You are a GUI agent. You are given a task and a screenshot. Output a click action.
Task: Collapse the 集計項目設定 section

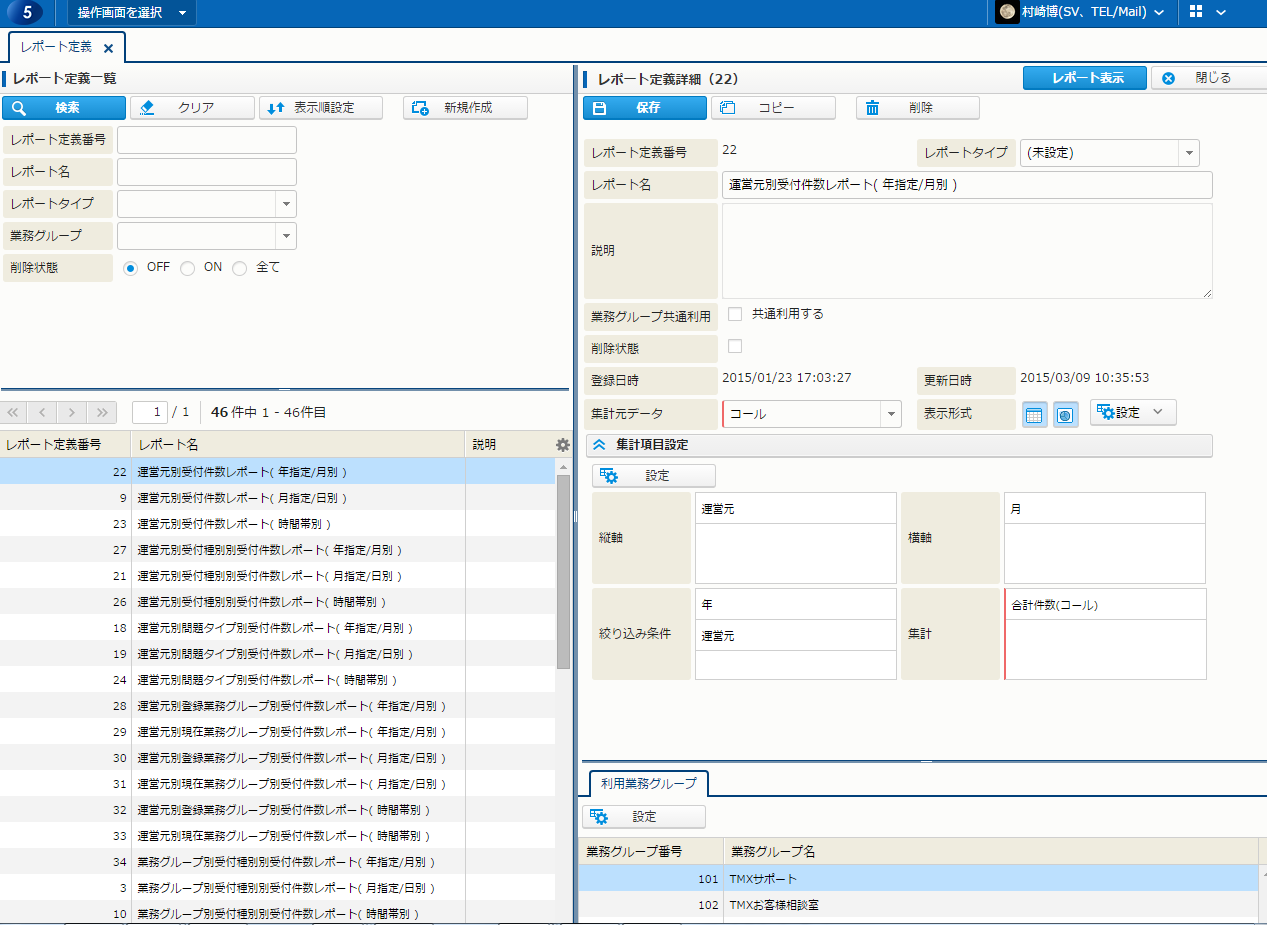point(600,445)
